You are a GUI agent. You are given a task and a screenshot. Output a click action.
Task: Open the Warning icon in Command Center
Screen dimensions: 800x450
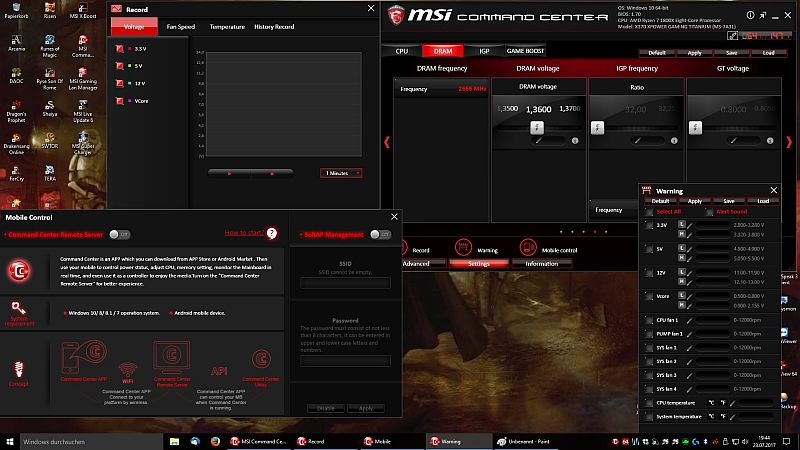463,247
